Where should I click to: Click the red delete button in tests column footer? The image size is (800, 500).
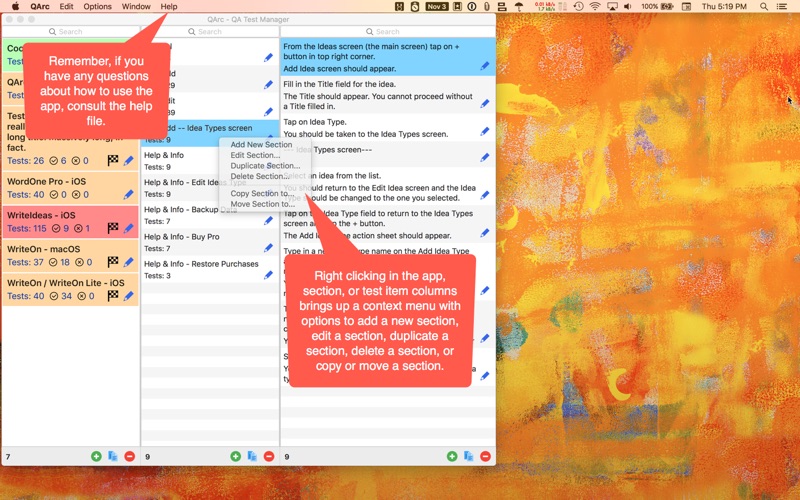pos(485,457)
